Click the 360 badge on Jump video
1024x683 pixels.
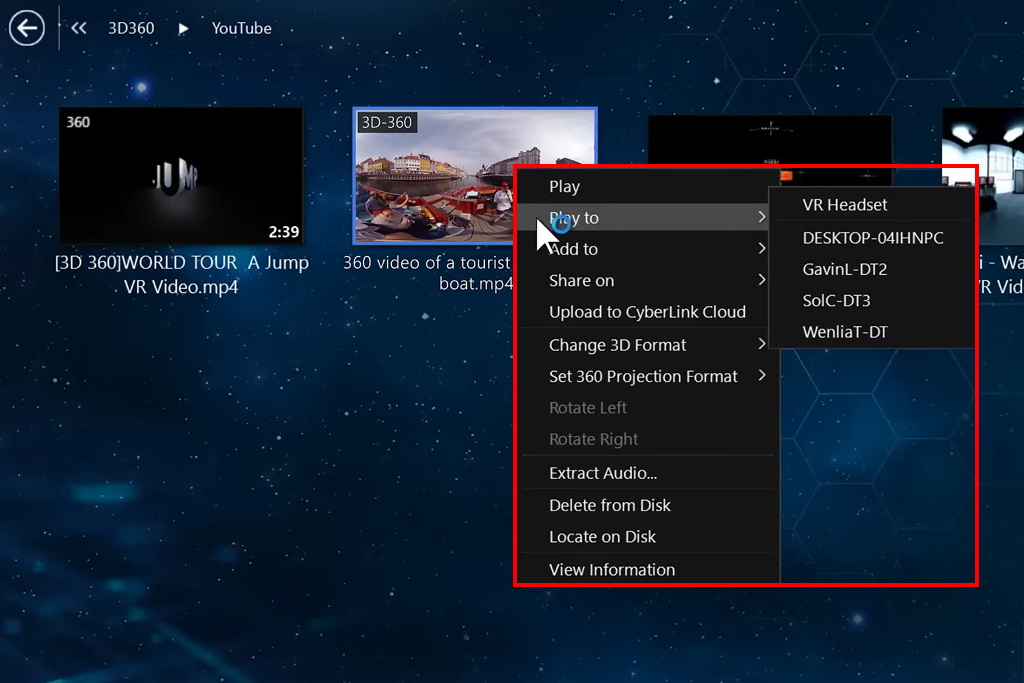coord(78,122)
